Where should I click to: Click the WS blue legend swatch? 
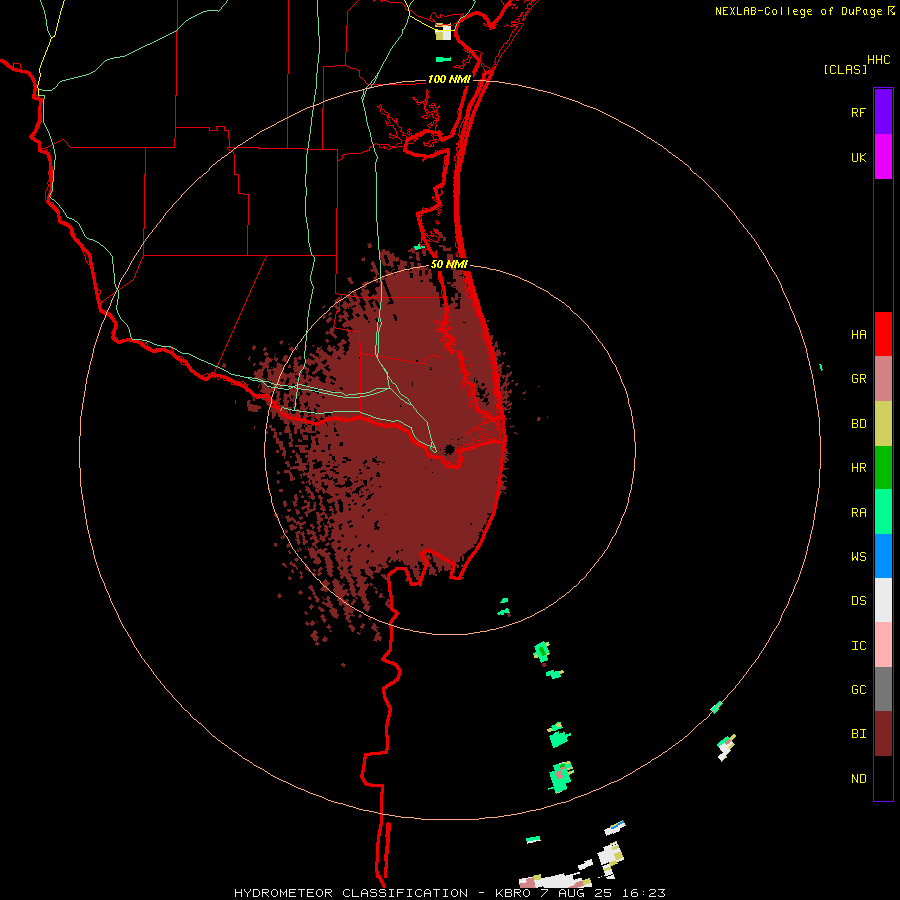coord(883,556)
